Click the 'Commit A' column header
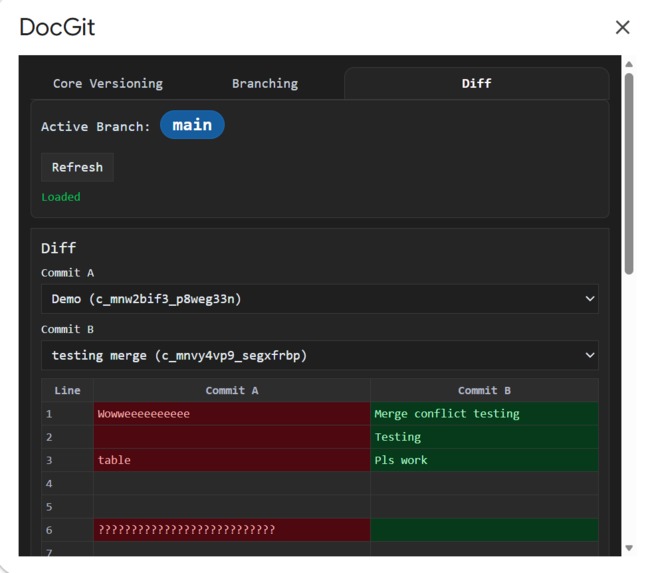The width and height of the screenshot is (646, 573). click(232, 391)
